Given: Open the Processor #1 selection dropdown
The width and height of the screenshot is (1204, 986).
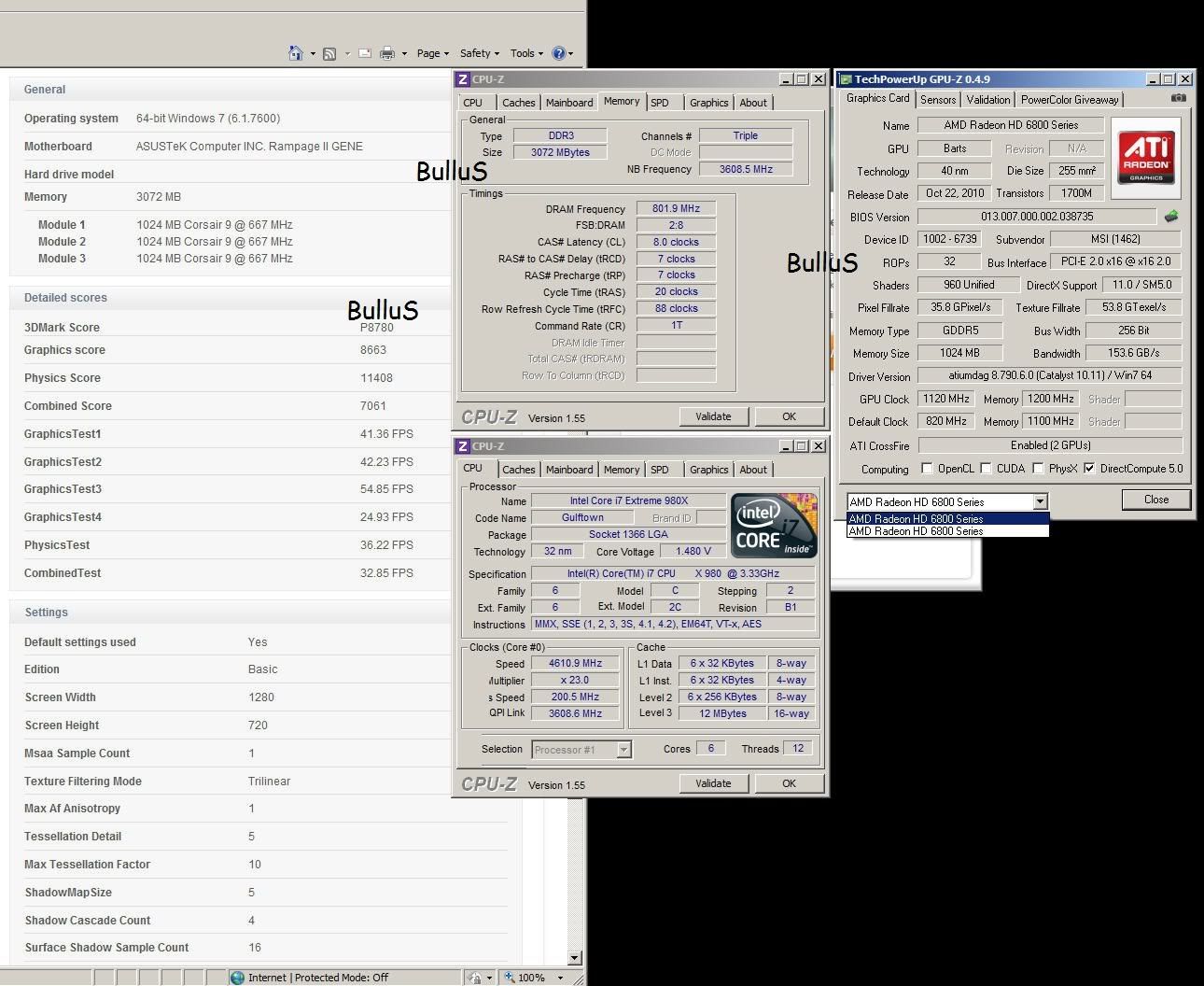Looking at the screenshot, I should point(624,750).
